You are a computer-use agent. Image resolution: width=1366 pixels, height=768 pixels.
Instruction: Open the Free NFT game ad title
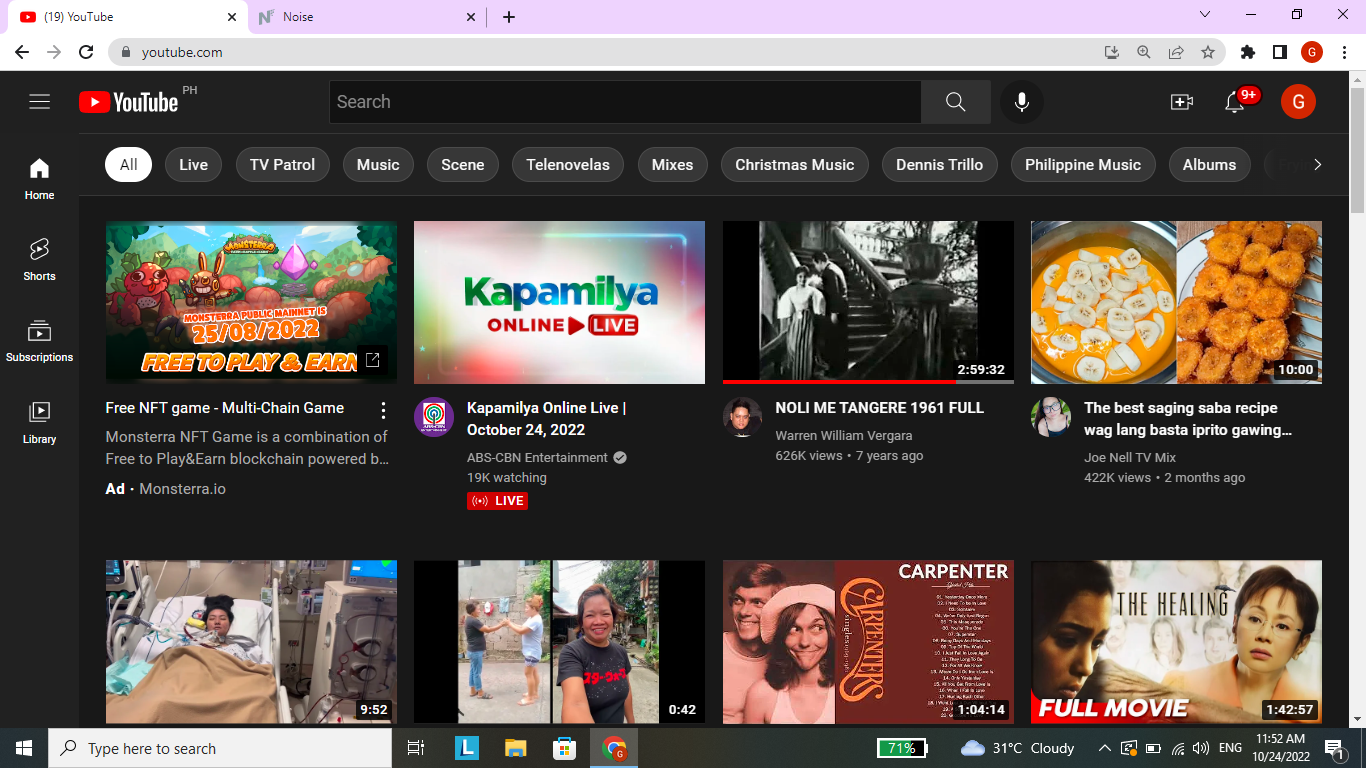(x=225, y=408)
